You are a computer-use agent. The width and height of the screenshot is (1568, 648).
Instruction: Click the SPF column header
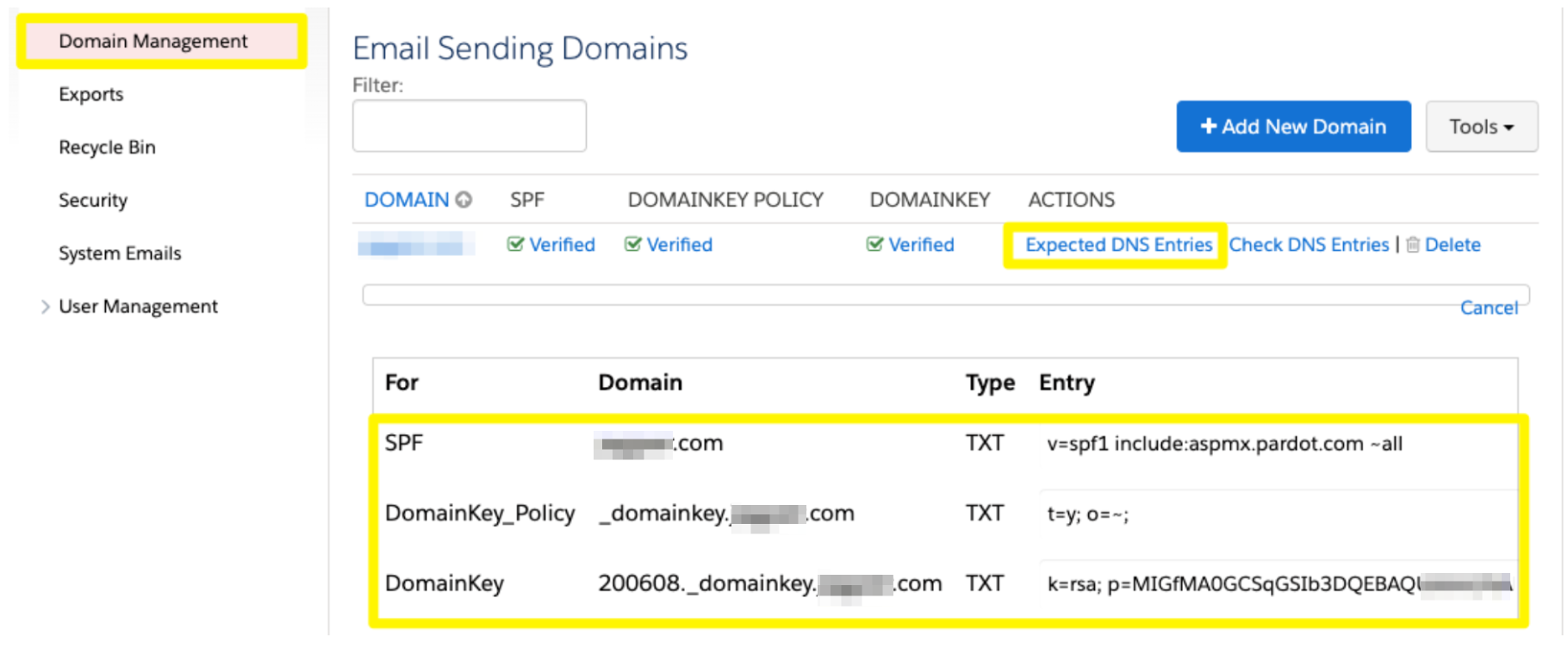527,200
